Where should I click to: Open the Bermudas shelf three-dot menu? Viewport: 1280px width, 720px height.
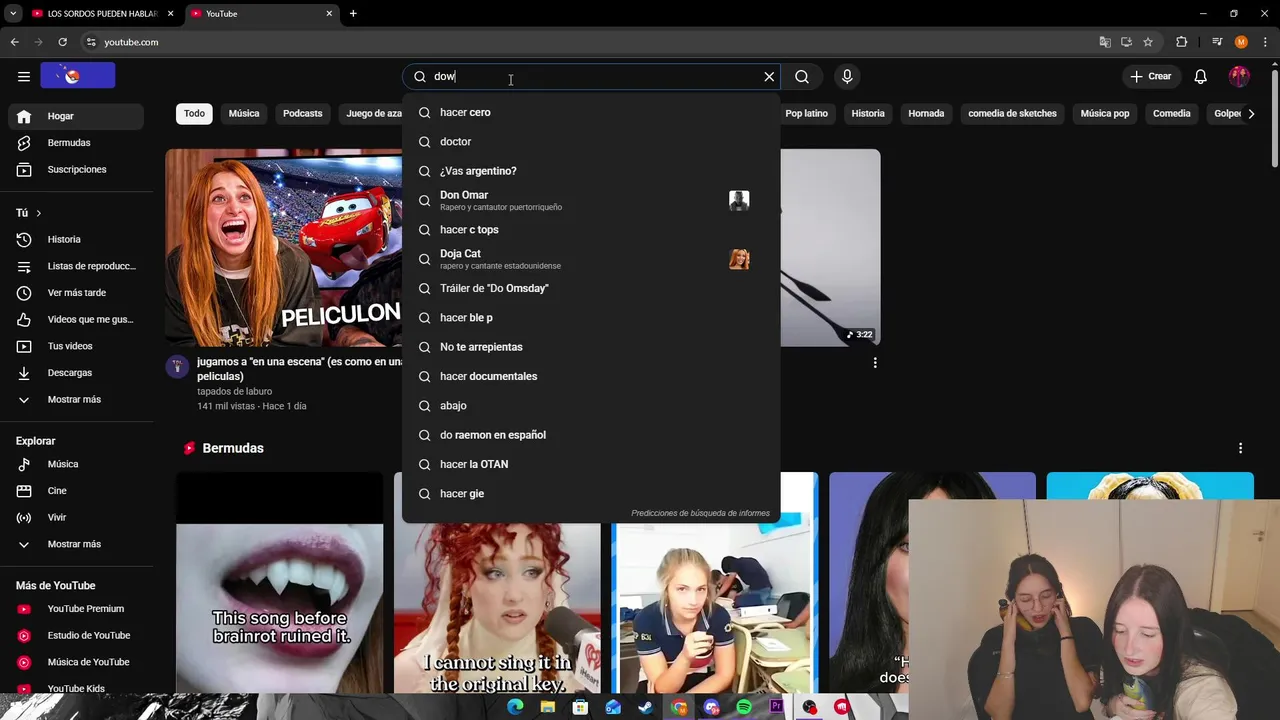coord(1240,448)
